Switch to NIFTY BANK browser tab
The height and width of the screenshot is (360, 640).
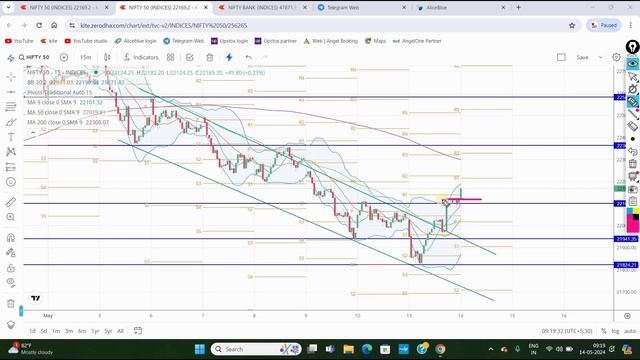click(x=262, y=7)
